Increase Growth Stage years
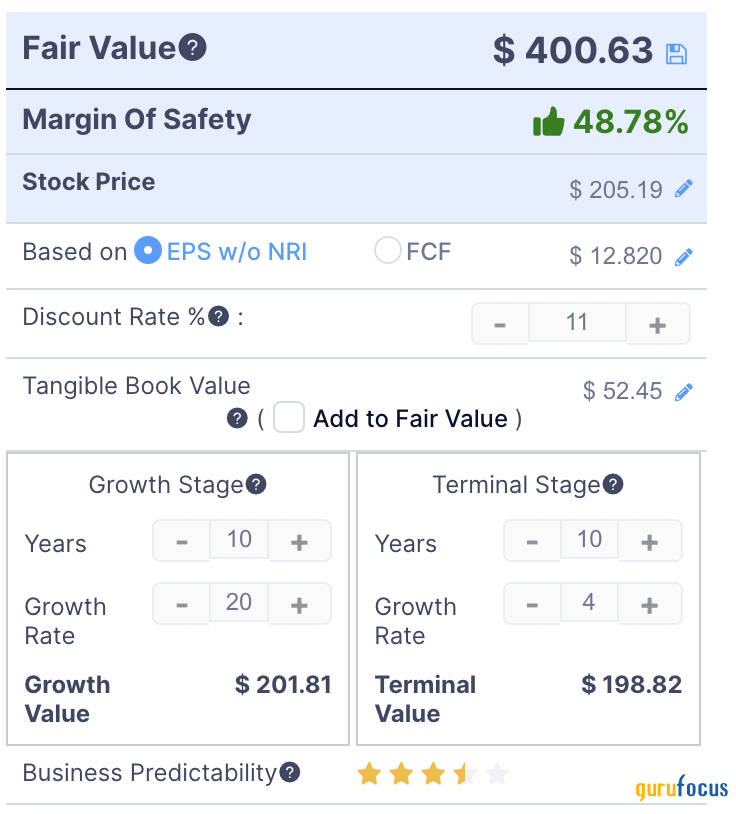 pyautogui.click(x=299, y=541)
